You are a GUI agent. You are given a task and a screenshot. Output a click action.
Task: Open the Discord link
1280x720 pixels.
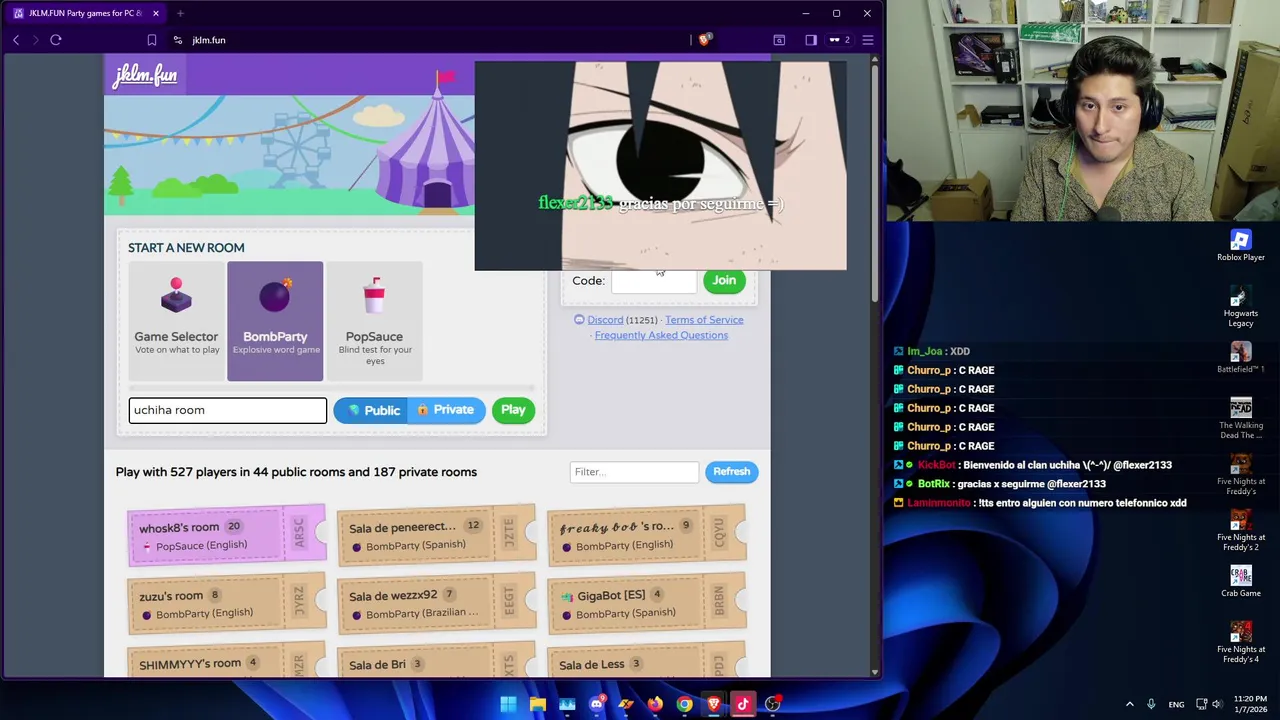click(x=604, y=320)
